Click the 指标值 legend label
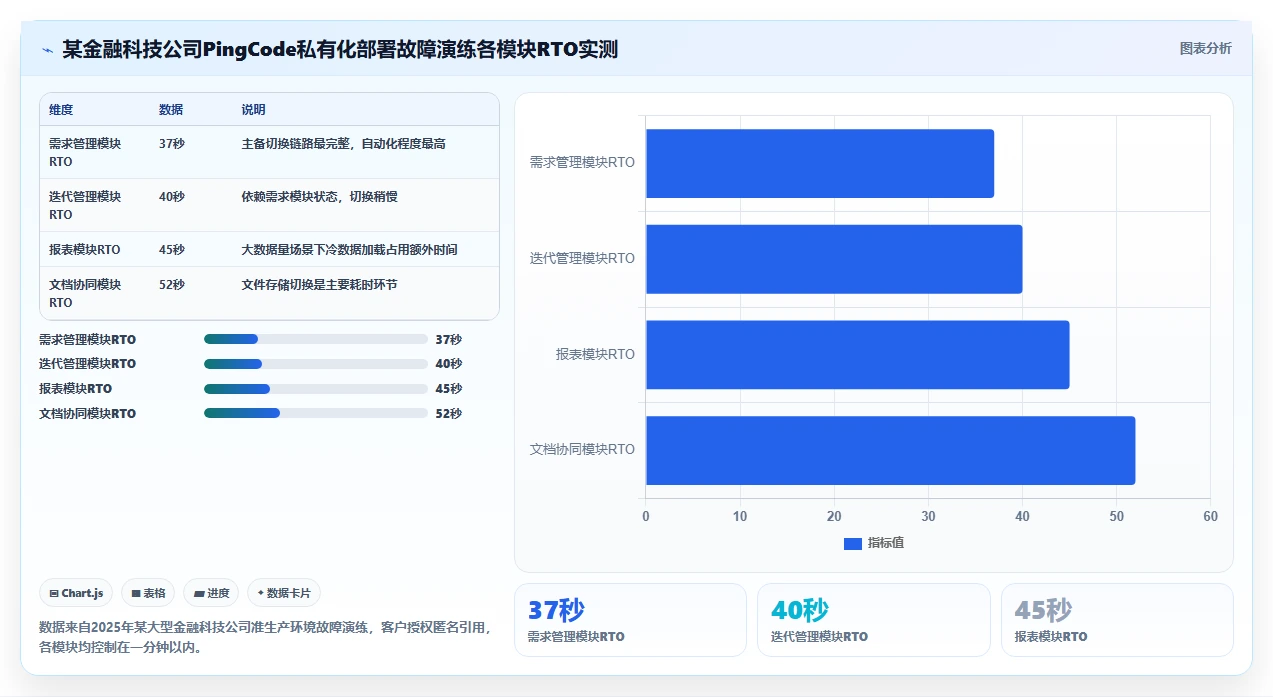This screenshot has height=697, width=1273. 886,543
